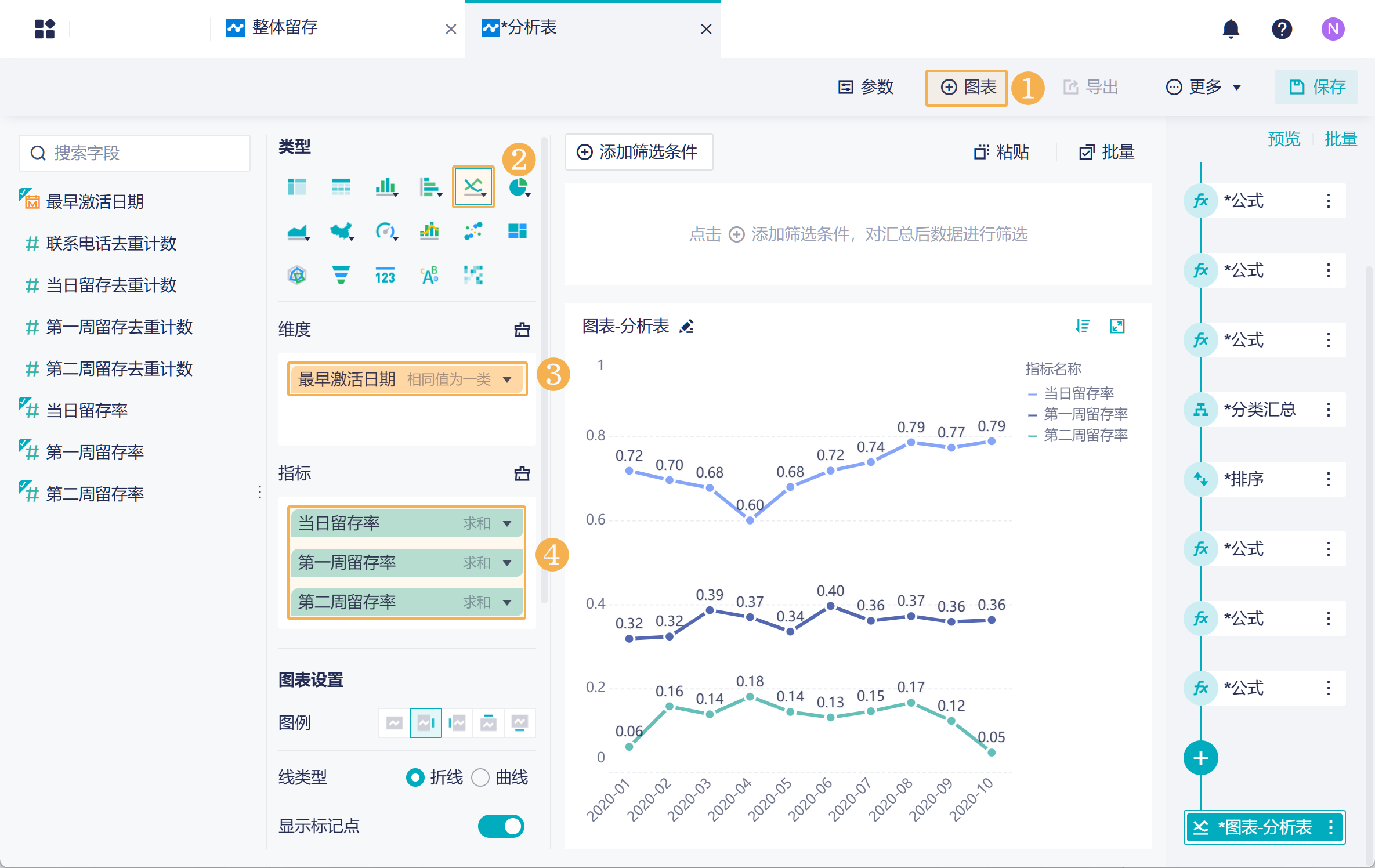
Task: Toggle the 显示标记点 switch
Action: (x=501, y=826)
